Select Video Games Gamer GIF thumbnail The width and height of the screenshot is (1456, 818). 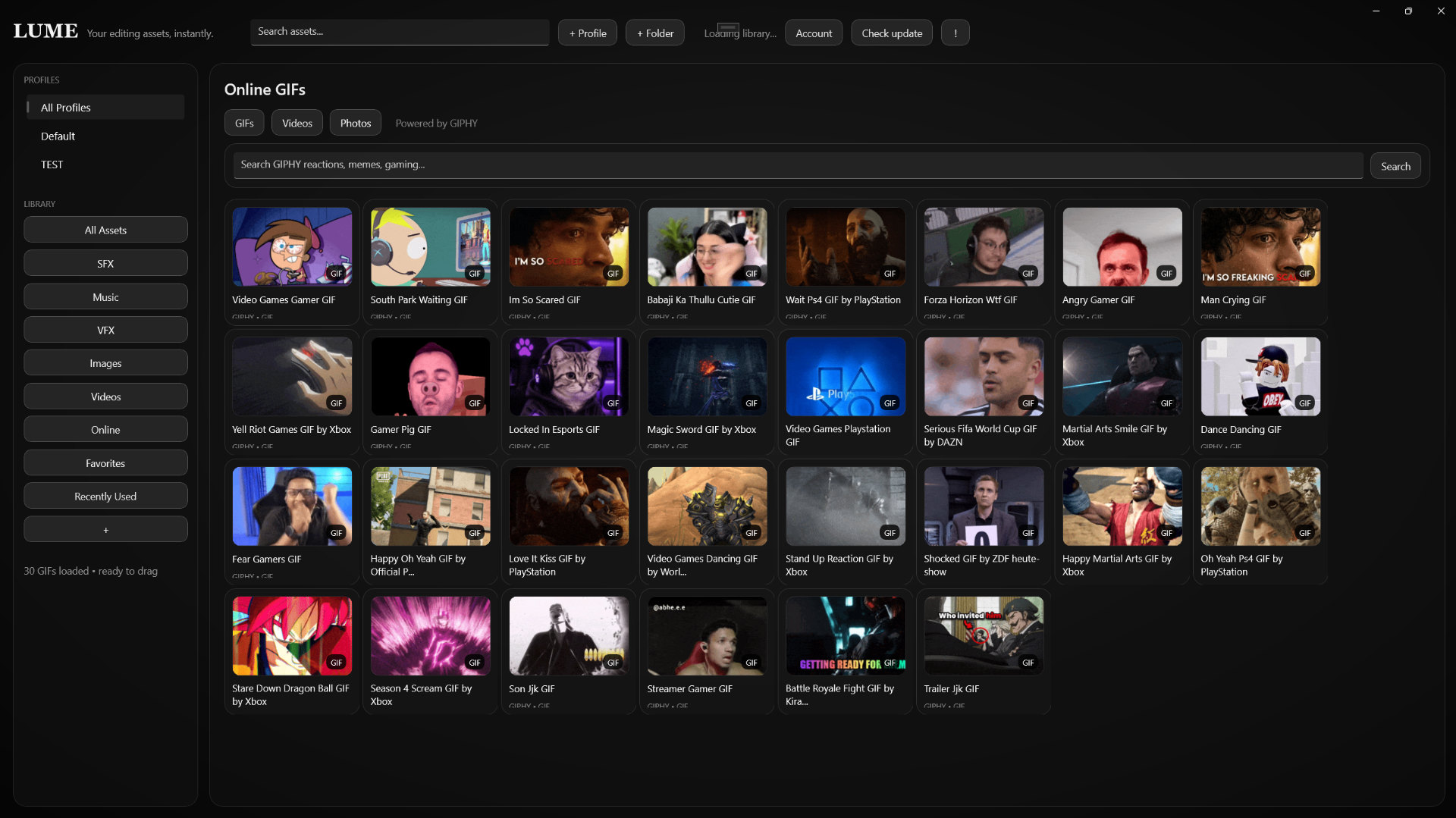coord(292,247)
